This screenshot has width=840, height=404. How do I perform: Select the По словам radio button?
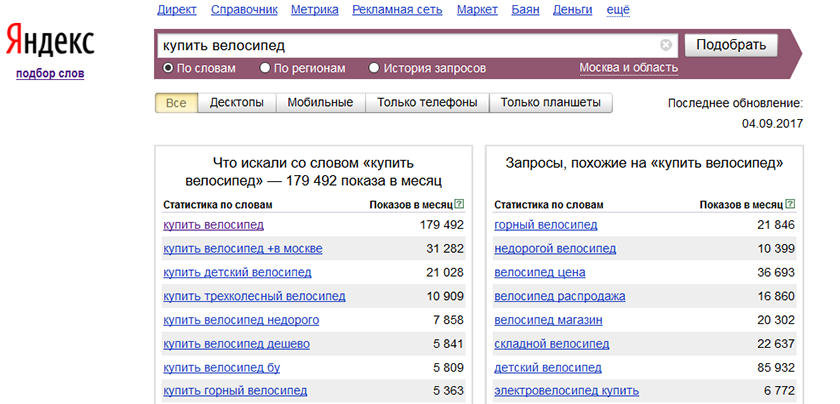click(x=168, y=68)
